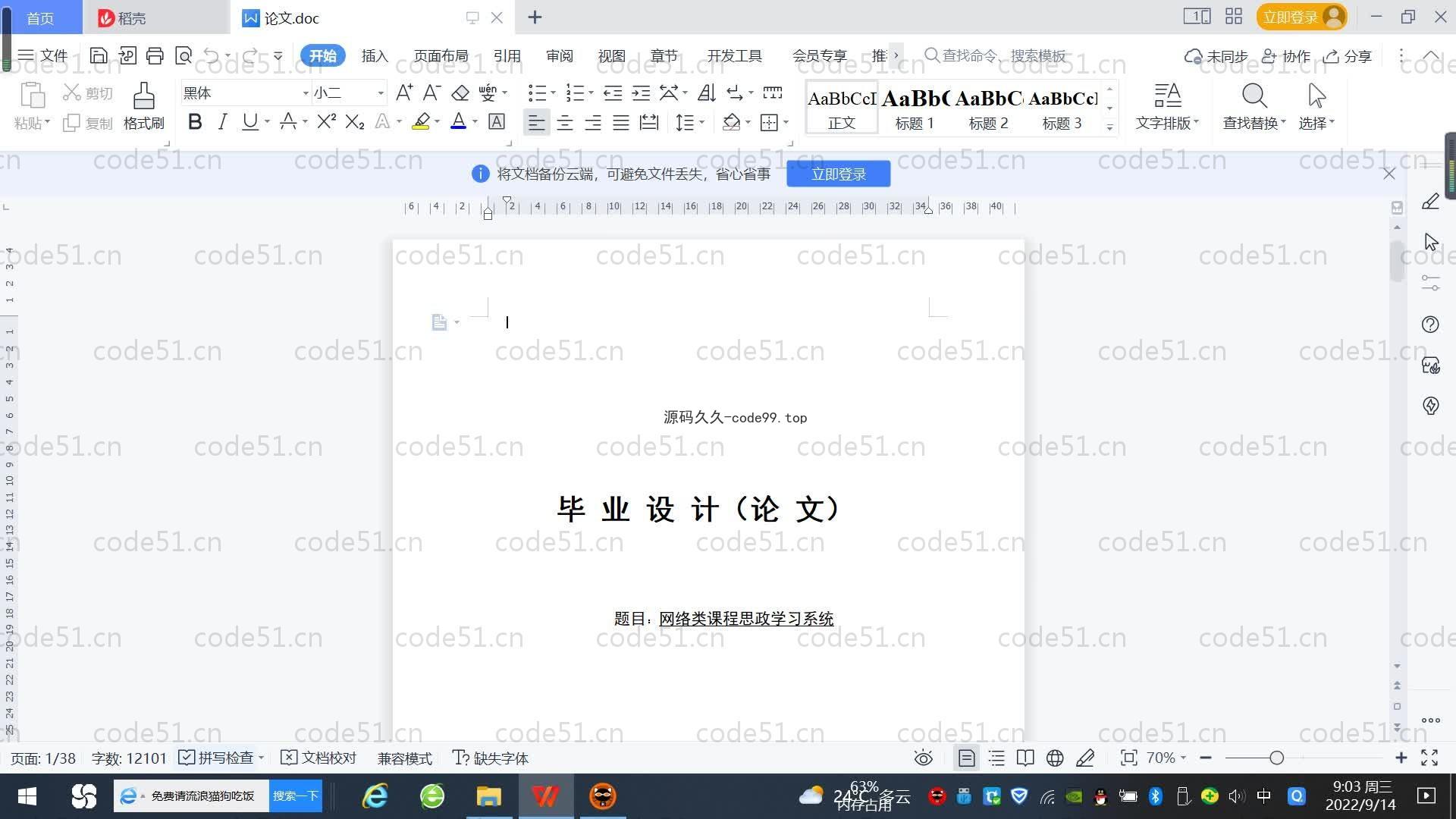Click the Paste clipboard icon
This screenshot has height=819, width=1456.
32,96
